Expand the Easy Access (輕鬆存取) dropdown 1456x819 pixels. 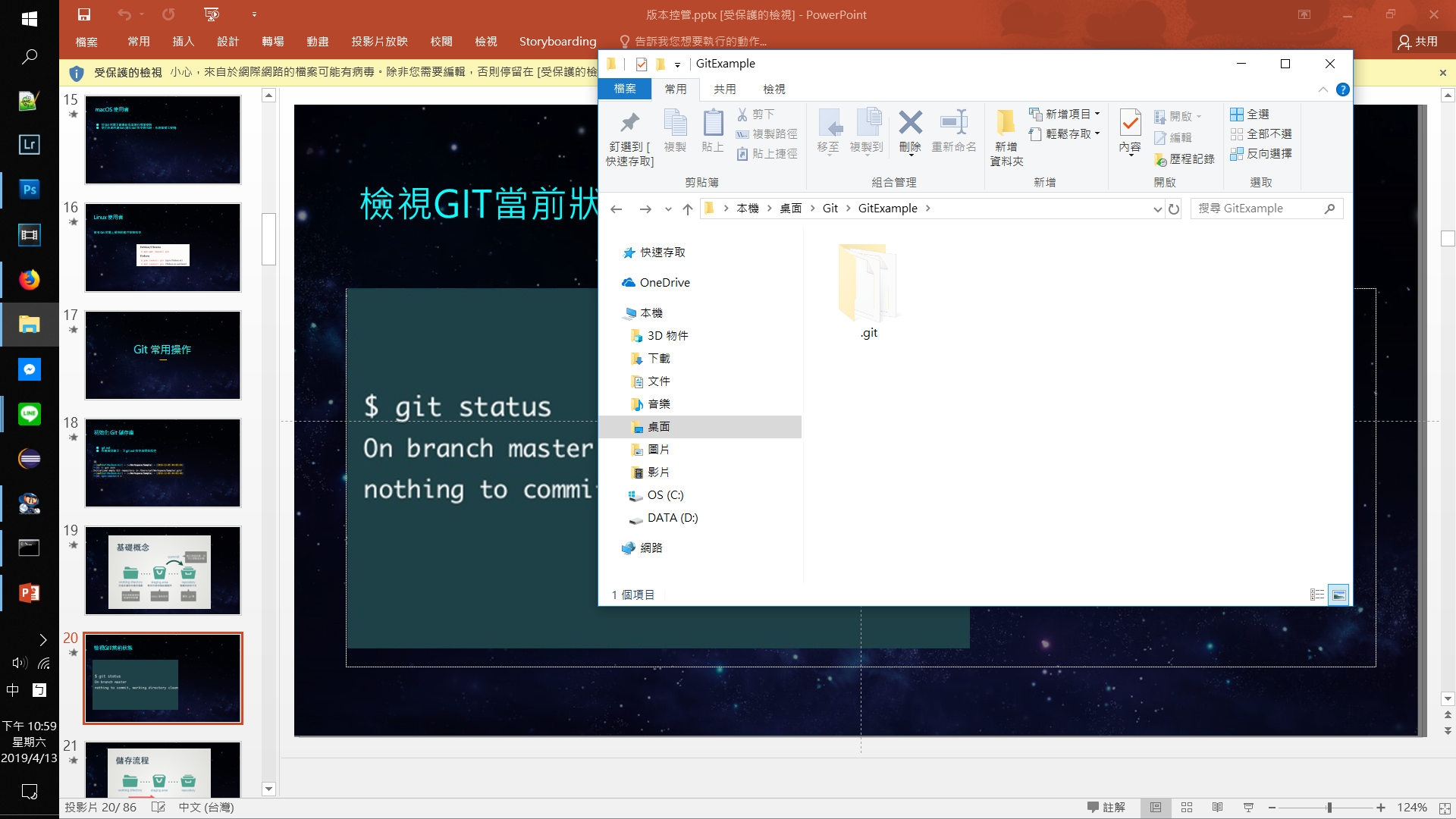coord(1097,133)
